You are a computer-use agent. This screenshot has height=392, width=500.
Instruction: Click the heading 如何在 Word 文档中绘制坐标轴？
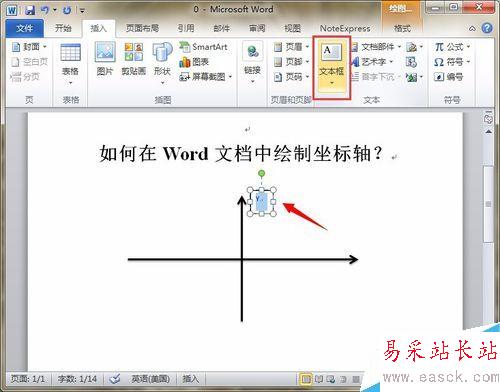coord(241,153)
